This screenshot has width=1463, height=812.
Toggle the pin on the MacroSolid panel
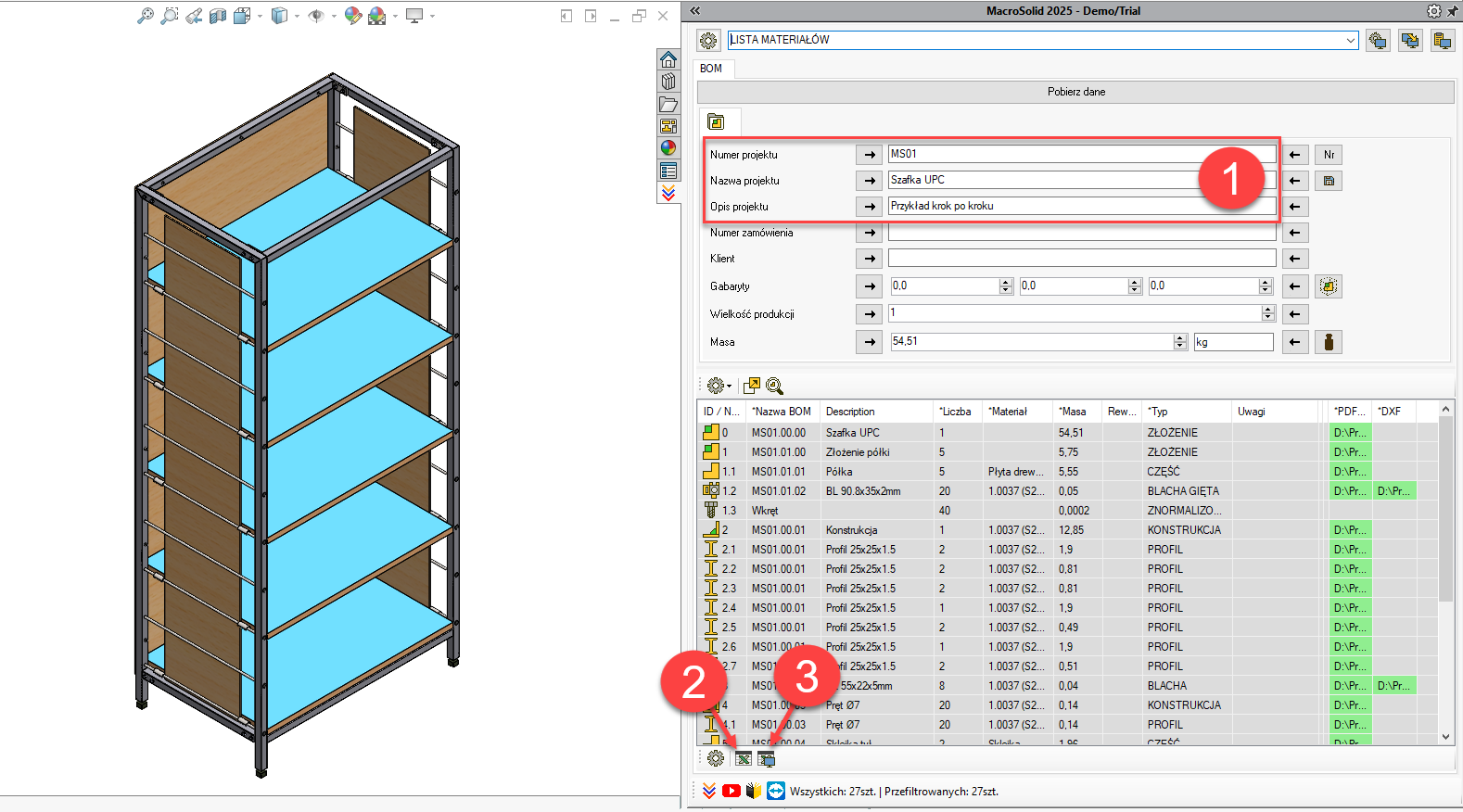[x=1453, y=11]
